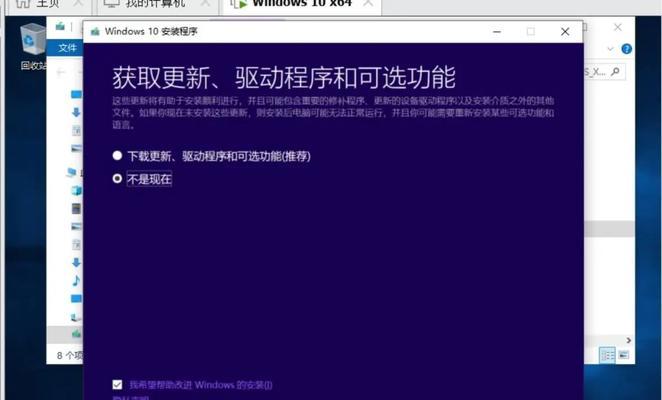662x400 pixels.
Task: Select the Music note icon in Explorer sidebar
Action: [76, 280]
